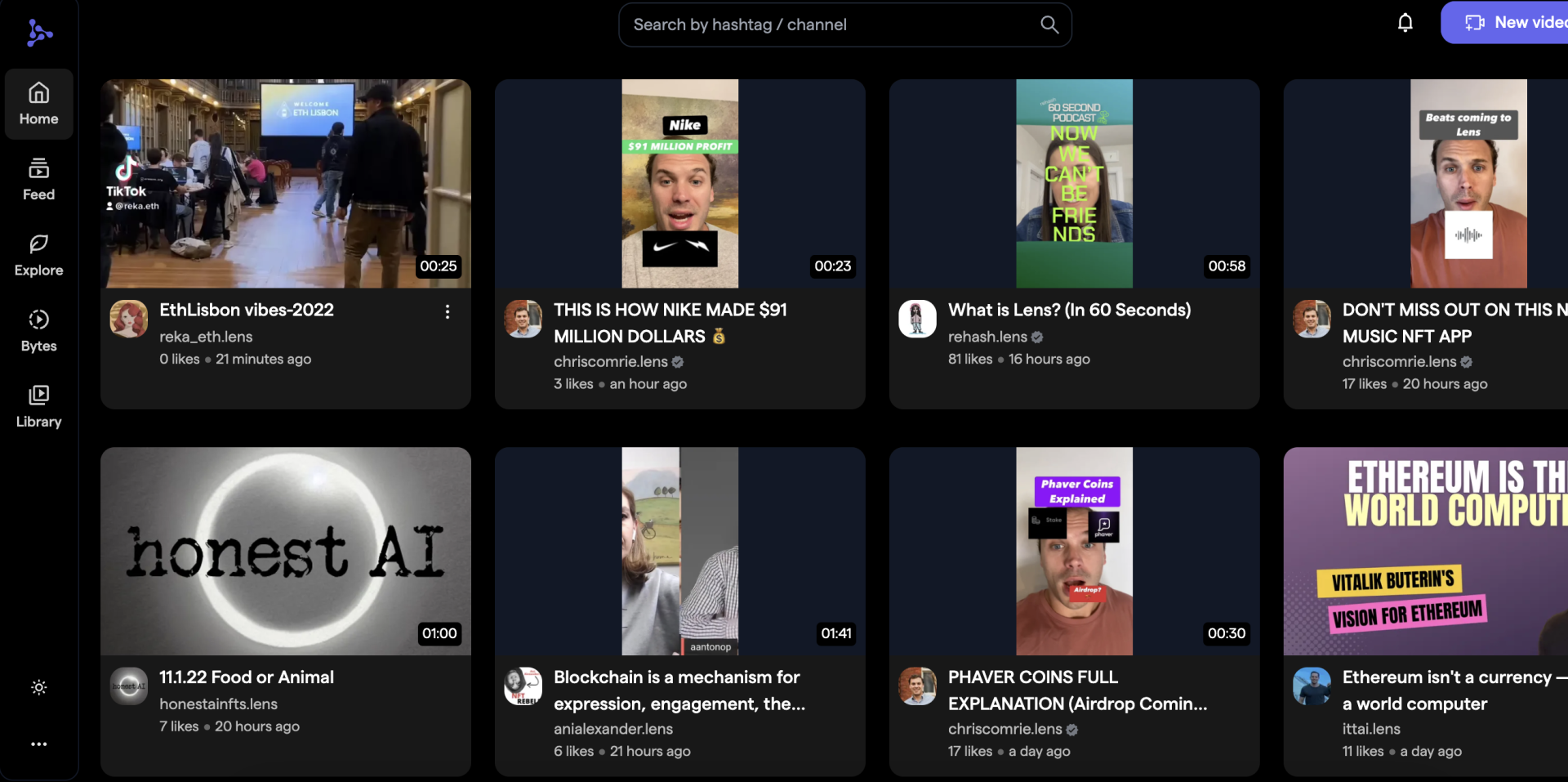Open the Explore page
This screenshot has width=1568, height=782.
pos(38,255)
